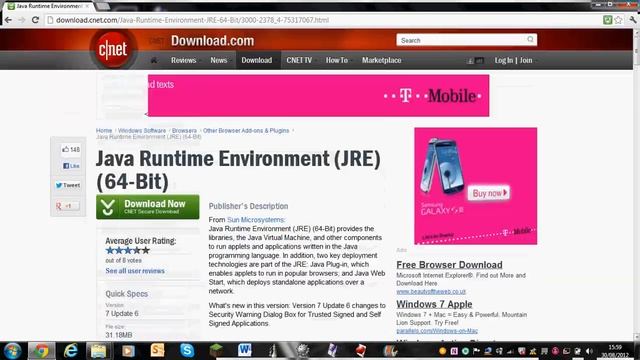The image size is (640, 360).
Task: Open the How To navigation item
Action: pos(337,60)
